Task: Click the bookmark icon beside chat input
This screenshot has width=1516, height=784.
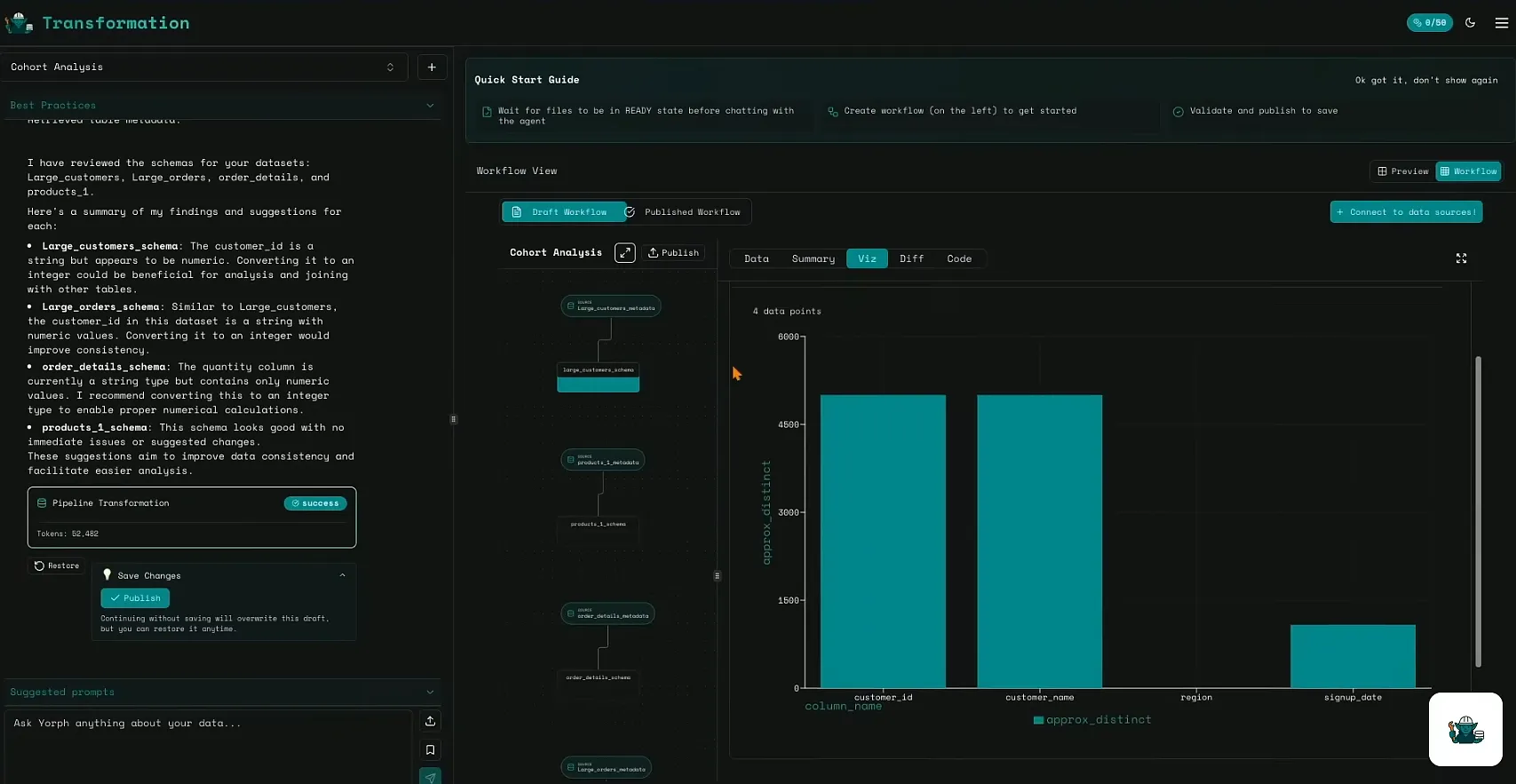Action: (430, 750)
